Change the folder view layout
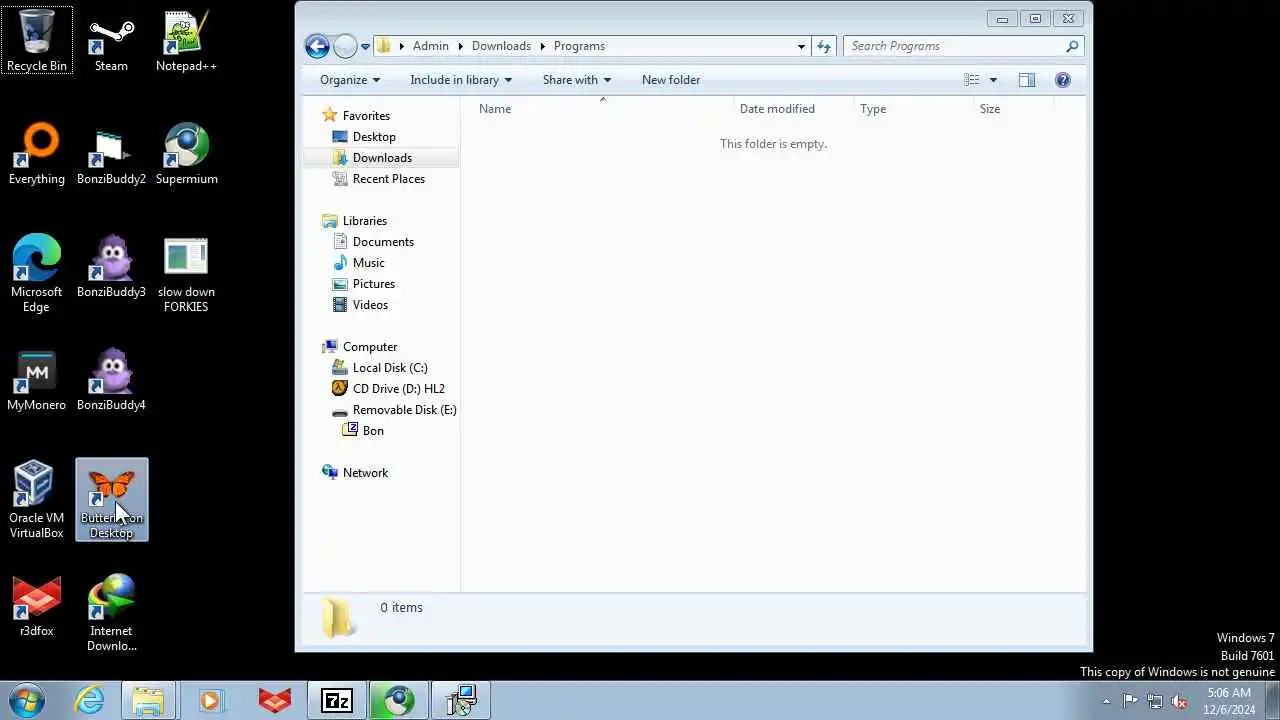1280x720 pixels. tap(972, 80)
